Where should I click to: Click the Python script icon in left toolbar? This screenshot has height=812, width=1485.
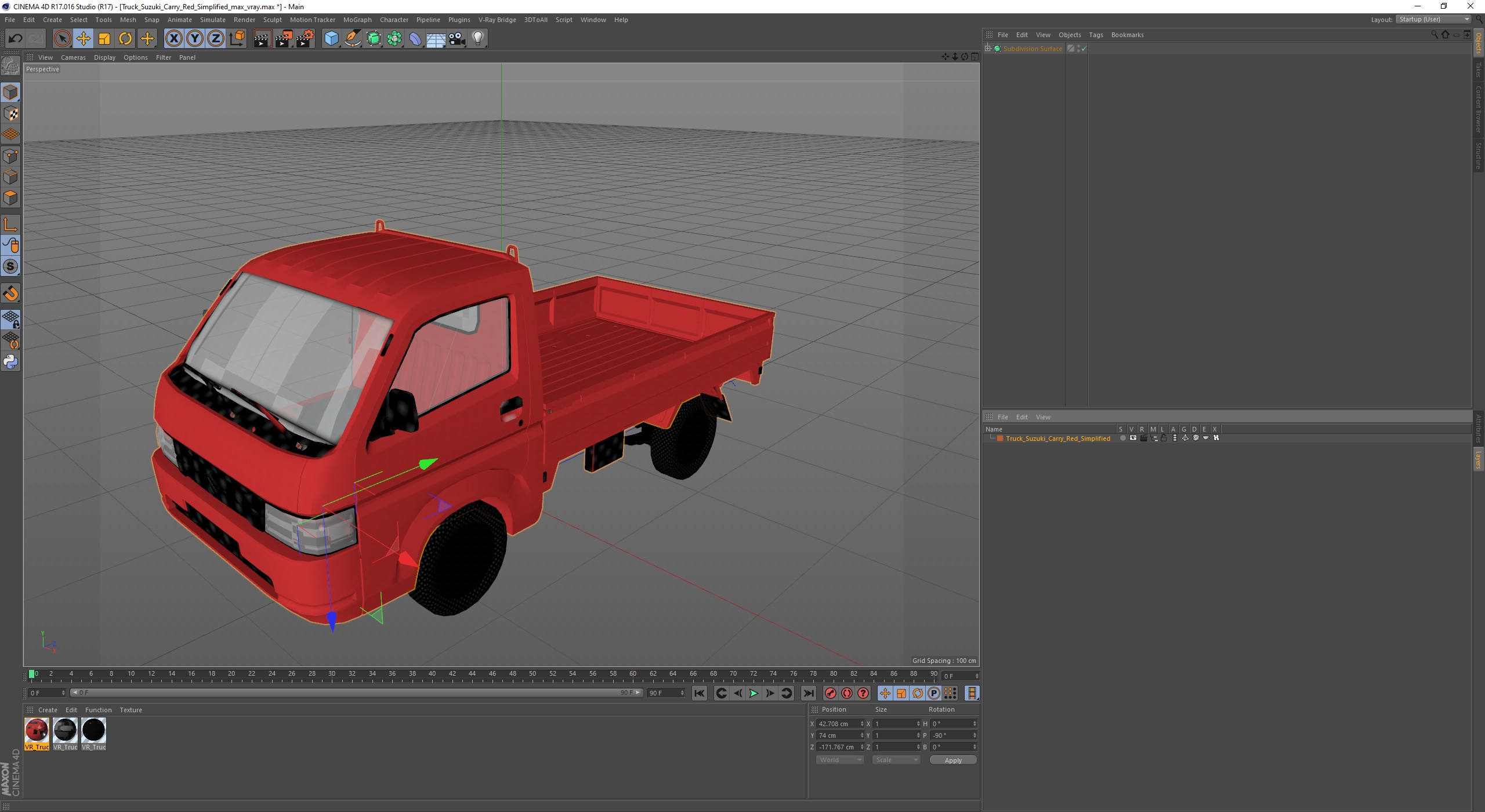[10, 362]
